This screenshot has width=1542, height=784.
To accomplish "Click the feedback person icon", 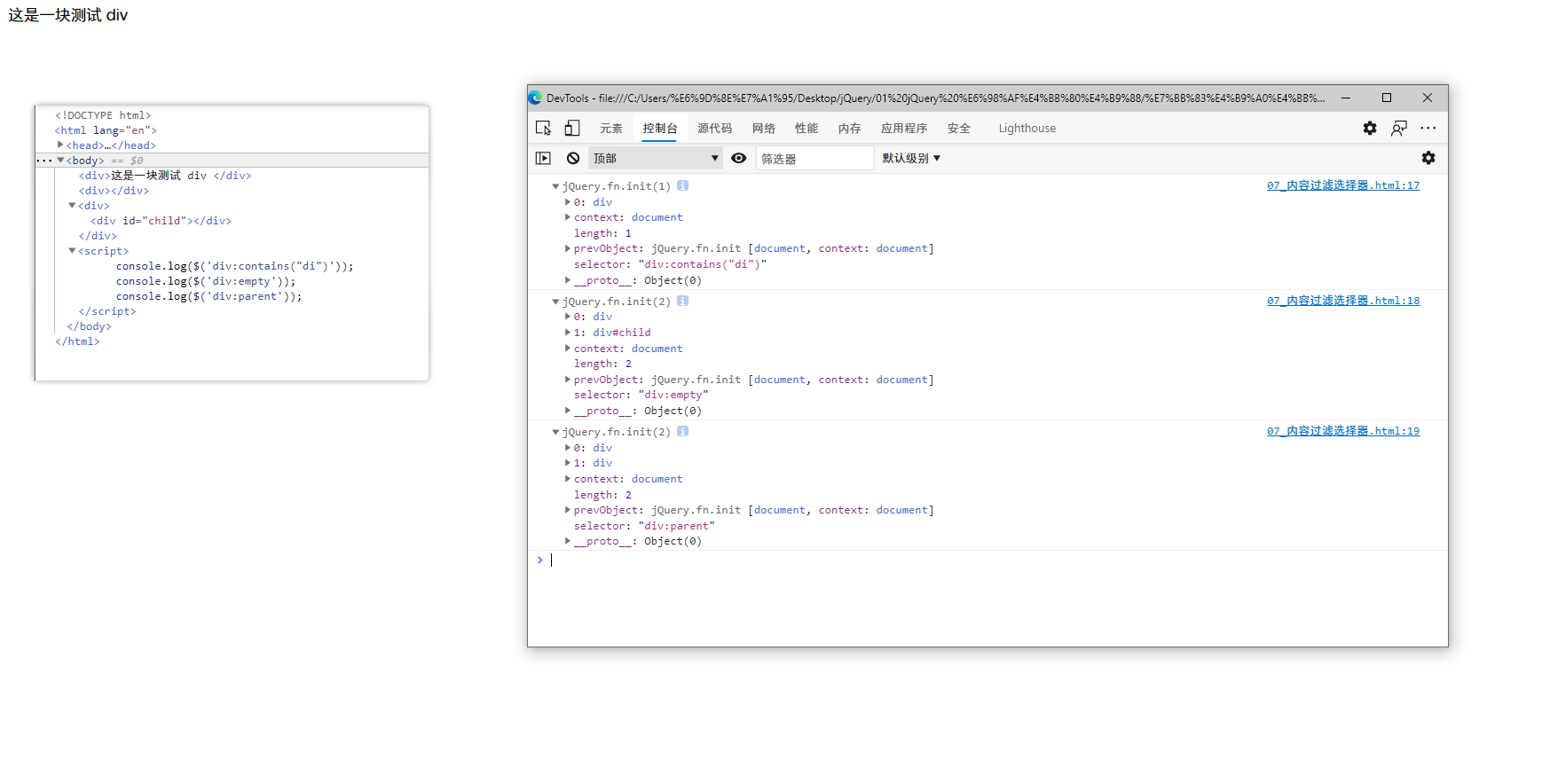I will pyautogui.click(x=1399, y=129).
